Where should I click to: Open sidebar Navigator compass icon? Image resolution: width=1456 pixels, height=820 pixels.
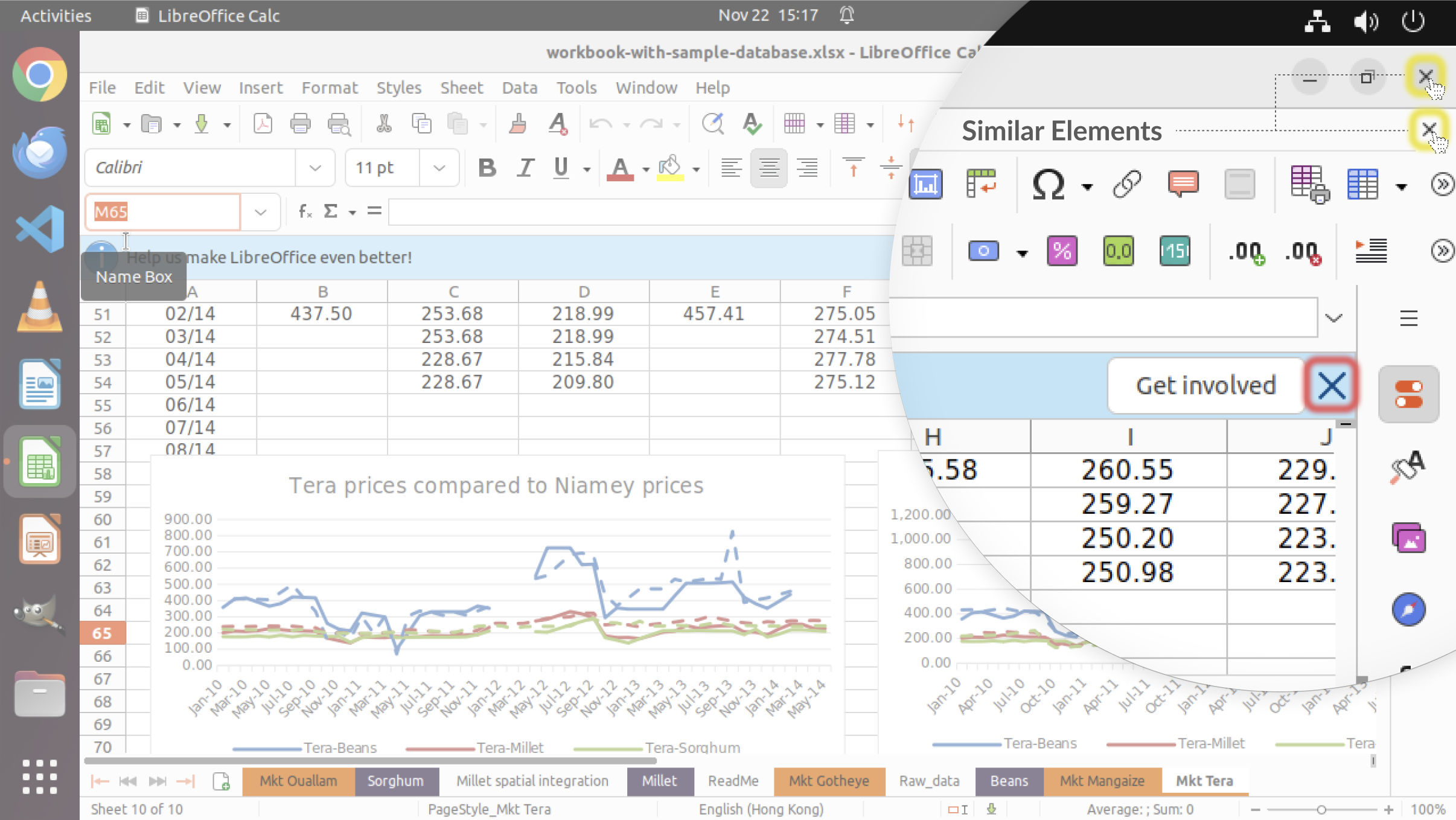pyautogui.click(x=1408, y=609)
